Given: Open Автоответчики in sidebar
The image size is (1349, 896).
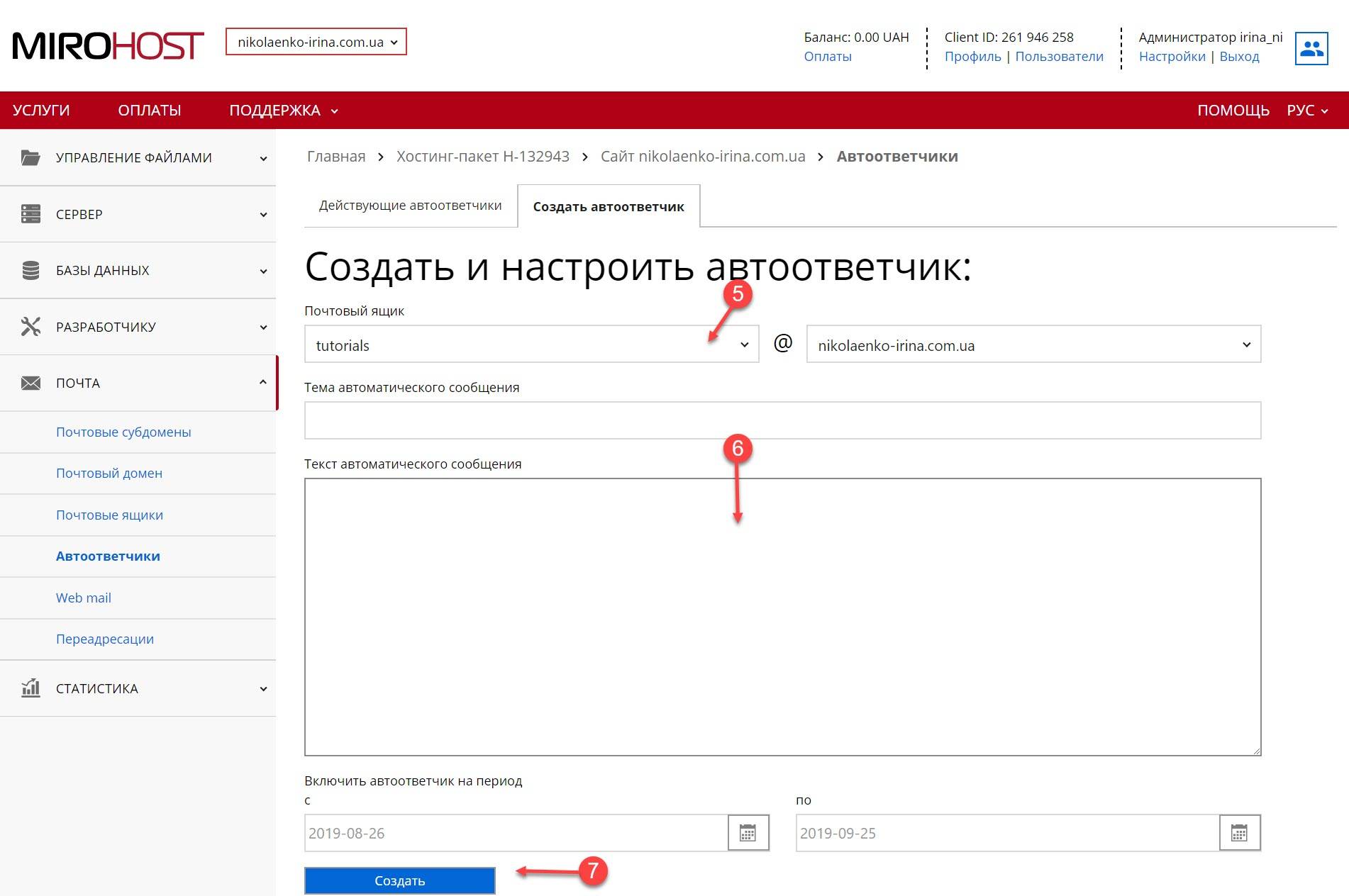Looking at the screenshot, I should pyautogui.click(x=108, y=556).
